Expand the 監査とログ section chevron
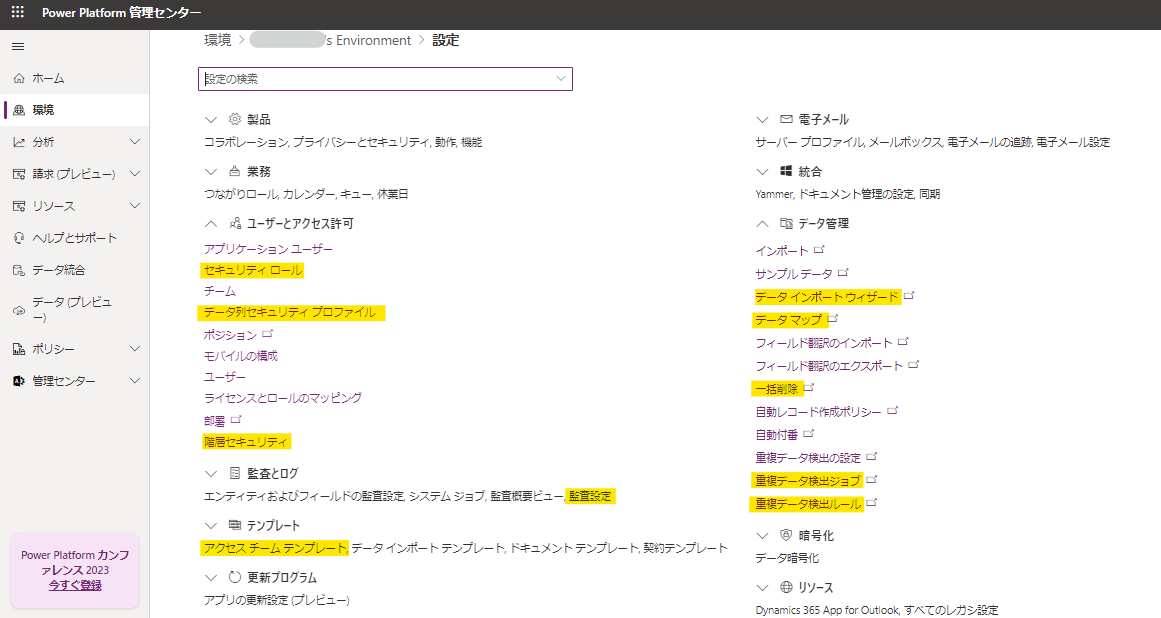This screenshot has width=1161, height=618. 211,474
